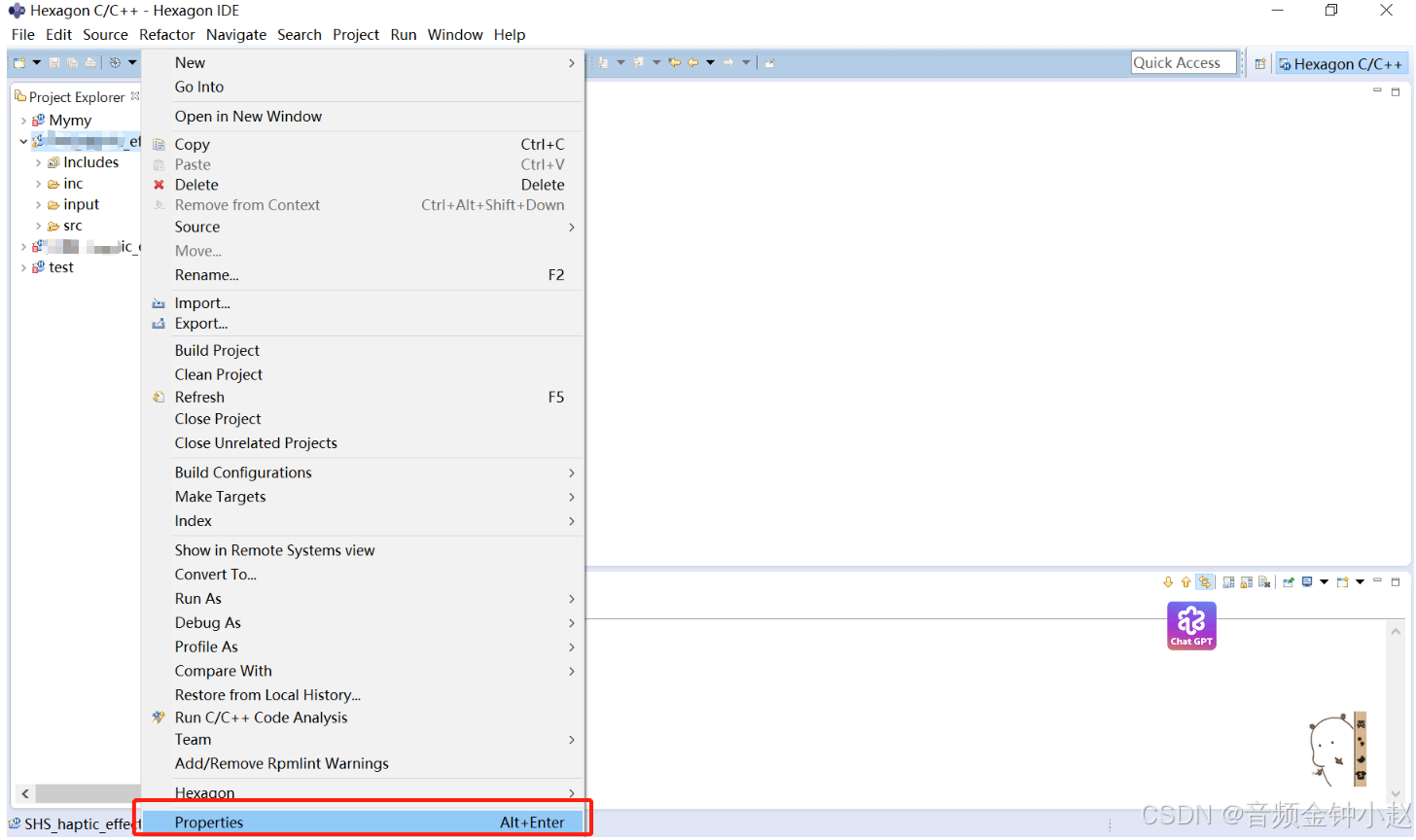This screenshot has width=1416, height=840.
Task: Click the Print toolbar icon
Action: click(90, 63)
